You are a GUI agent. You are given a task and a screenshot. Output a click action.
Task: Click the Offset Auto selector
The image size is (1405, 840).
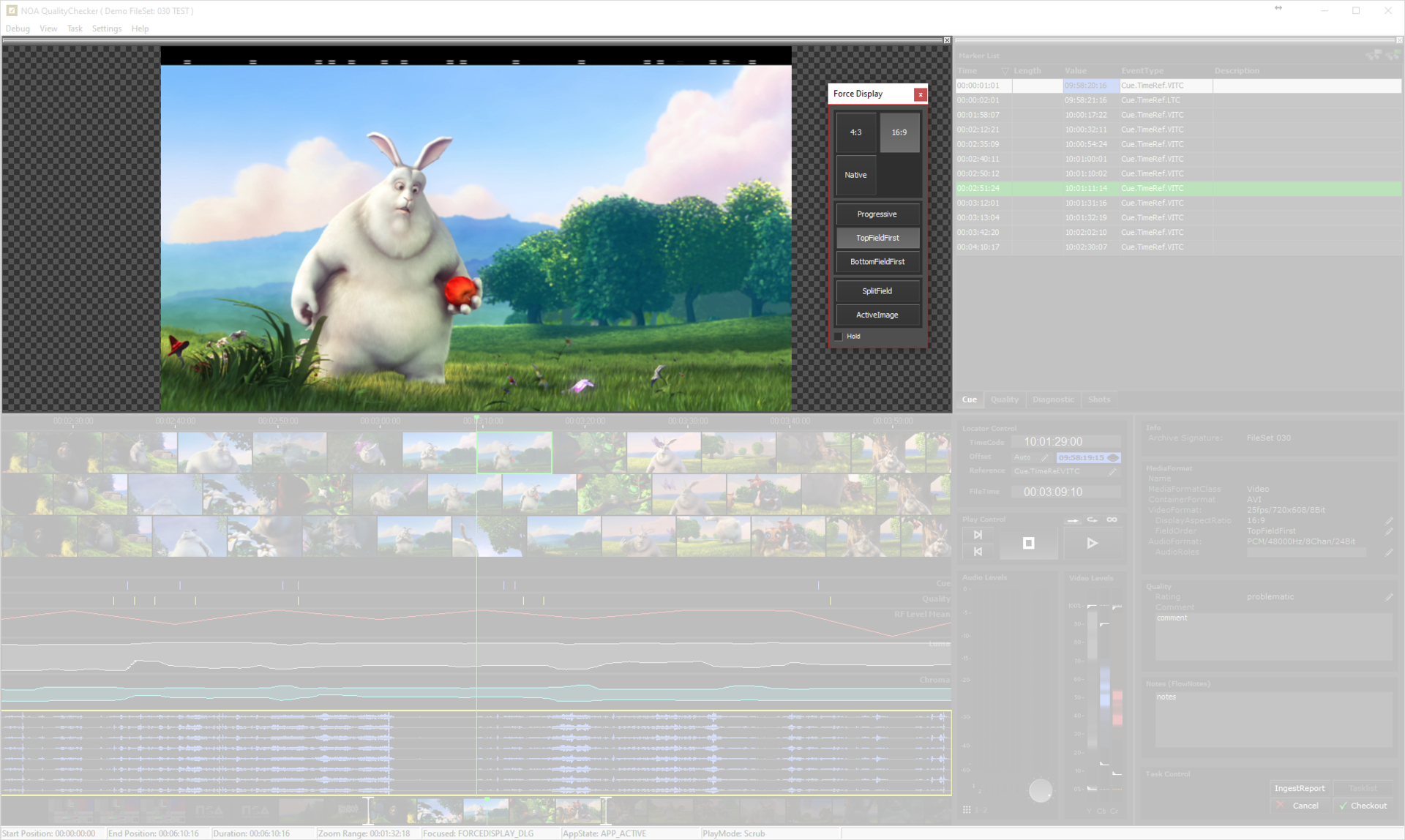click(1022, 457)
